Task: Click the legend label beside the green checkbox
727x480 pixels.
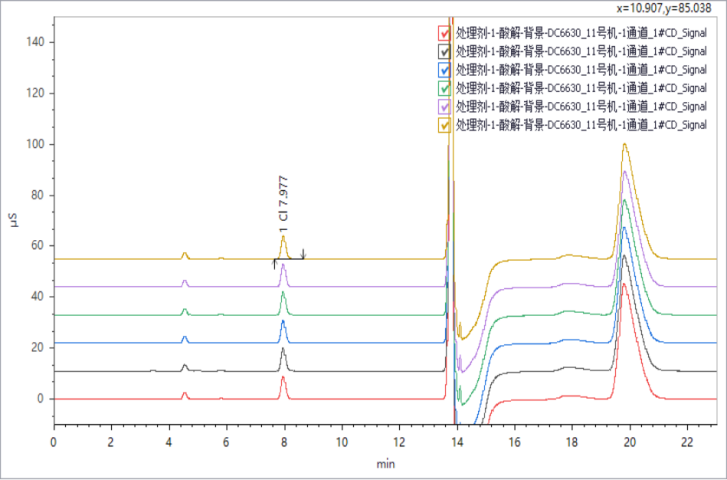Action: (581, 88)
